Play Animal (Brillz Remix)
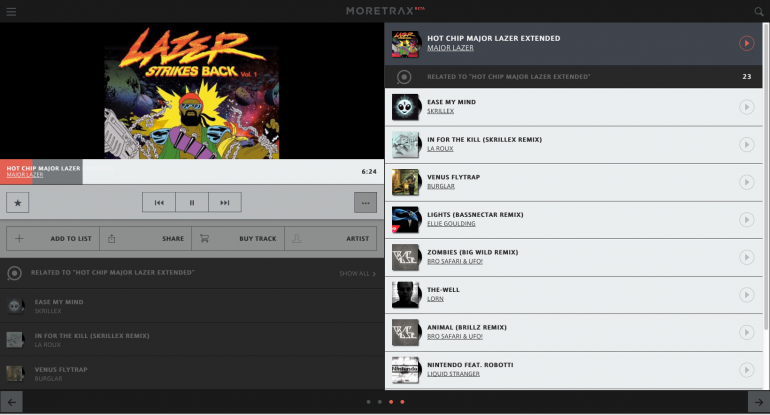 (746, 332)
